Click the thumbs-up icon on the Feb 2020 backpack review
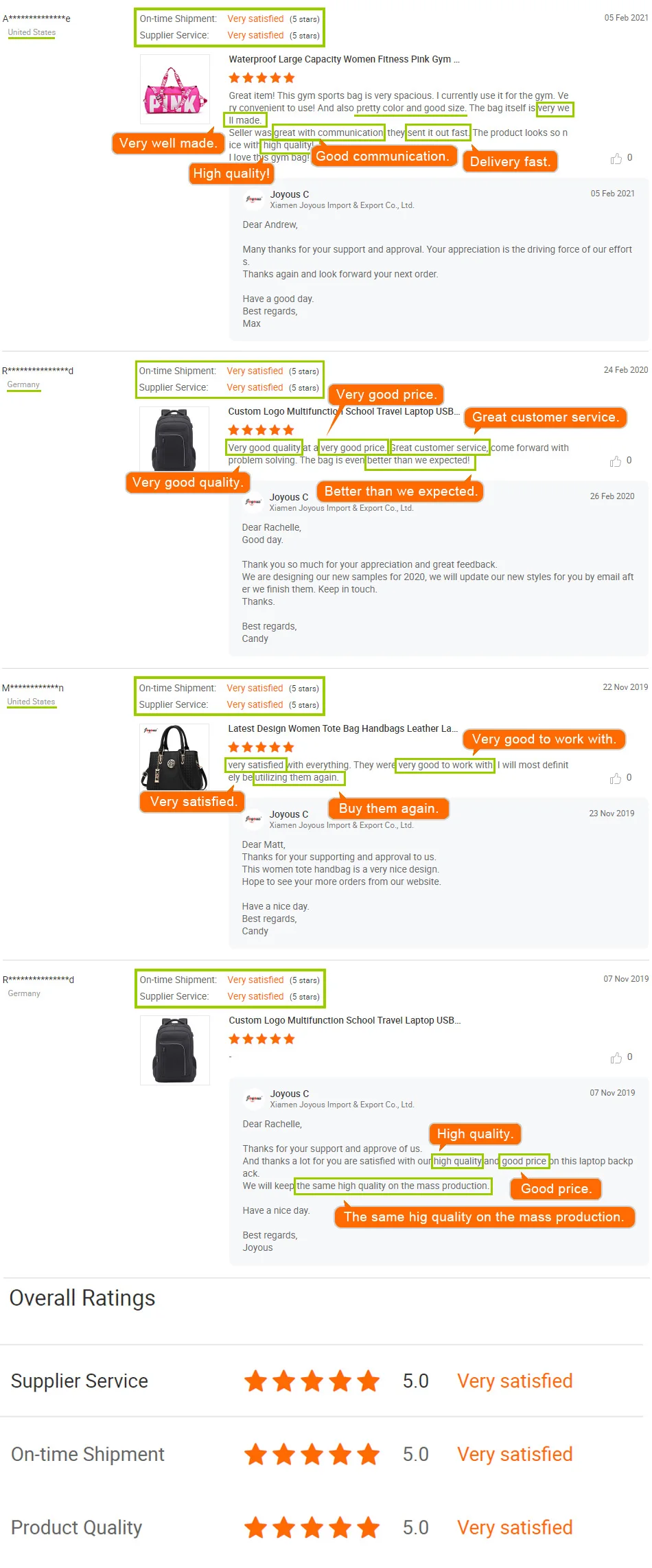Screen dimensions: 652x1568 (617, 461)
